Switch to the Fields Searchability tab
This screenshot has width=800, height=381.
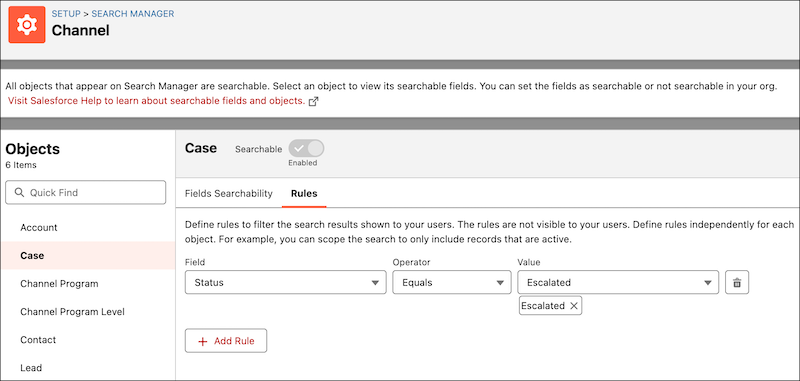pyautogui.click(x=229, y=194)
